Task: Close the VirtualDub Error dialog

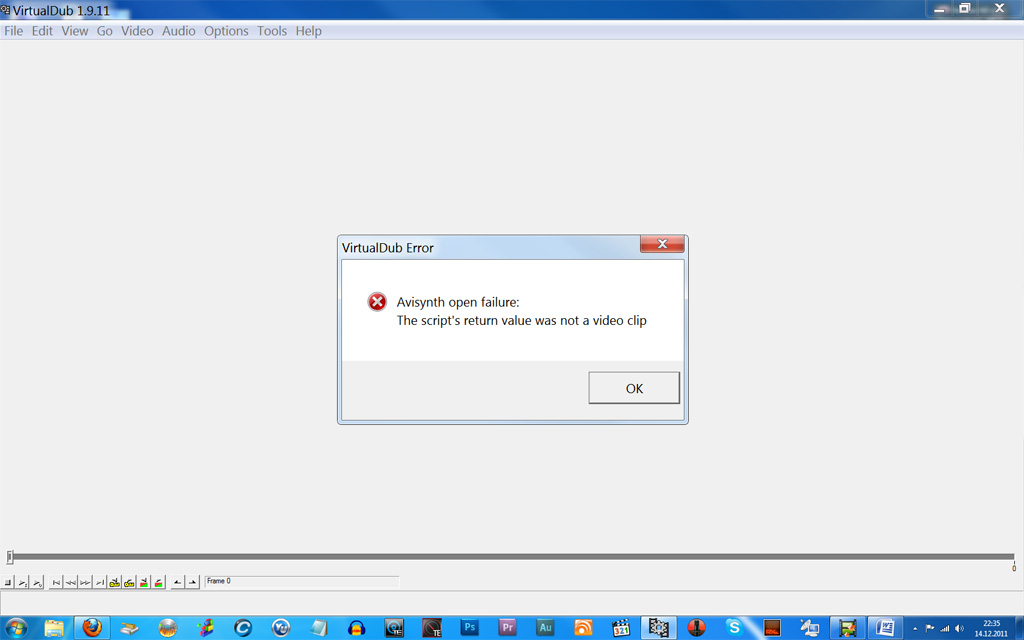Action: [662, 244]
